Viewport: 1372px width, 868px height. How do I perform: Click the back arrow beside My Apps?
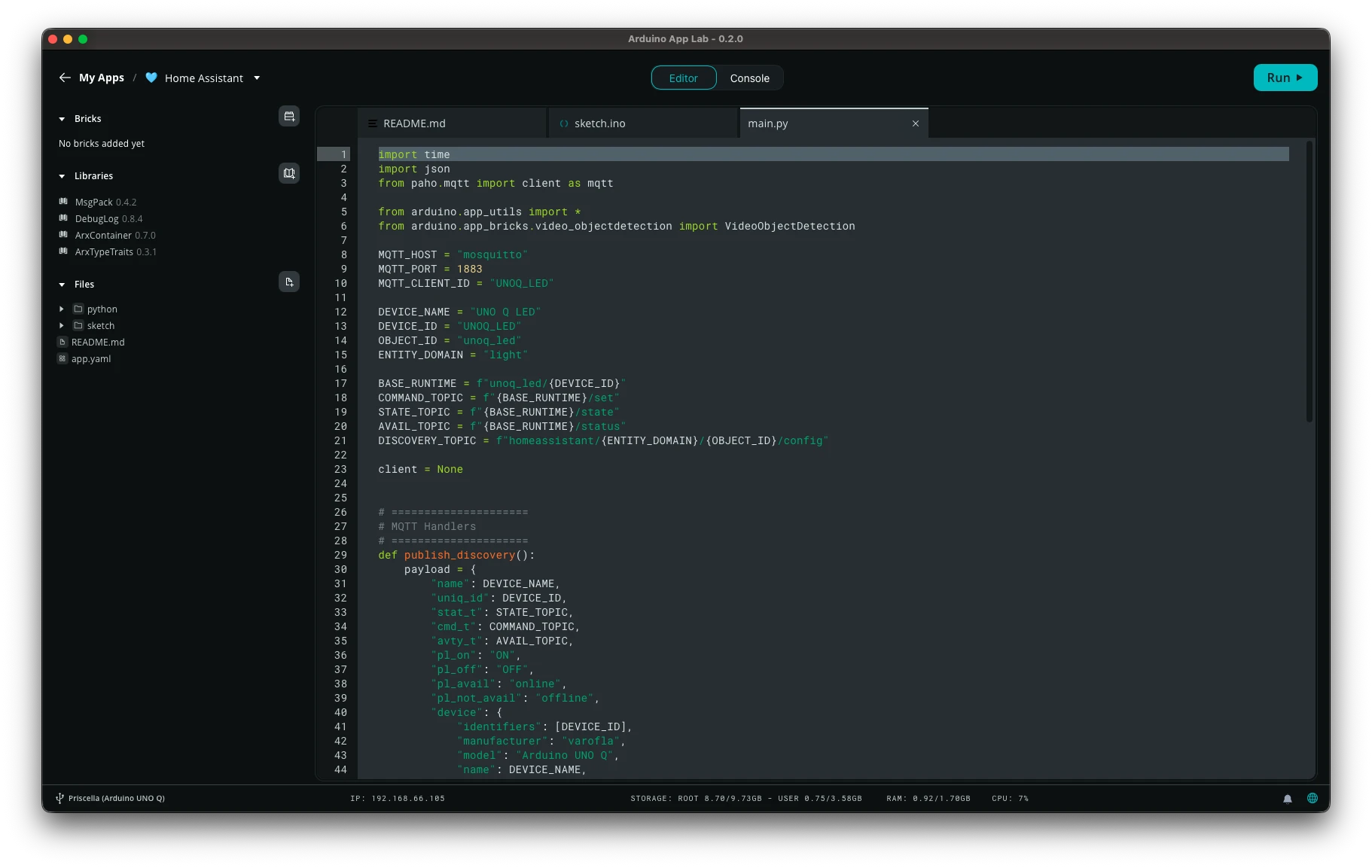[65, 78]
